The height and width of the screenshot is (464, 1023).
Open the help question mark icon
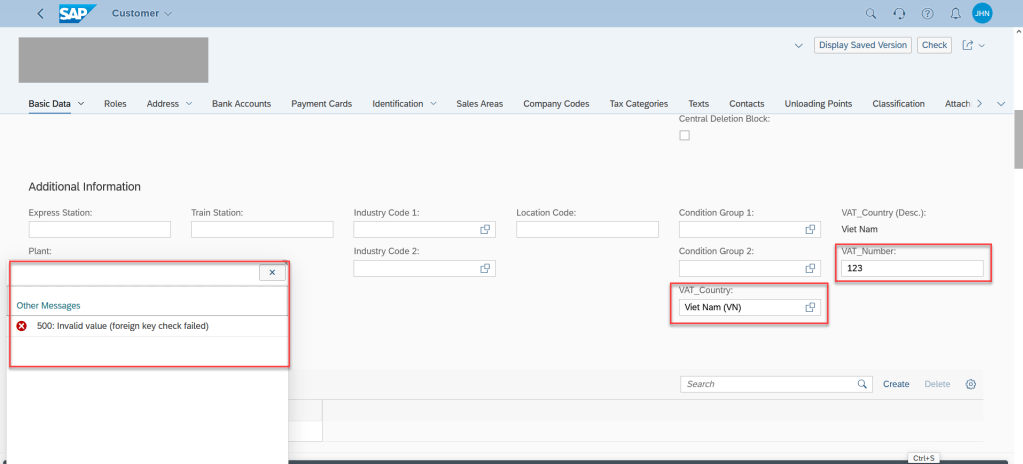point(927,14)
